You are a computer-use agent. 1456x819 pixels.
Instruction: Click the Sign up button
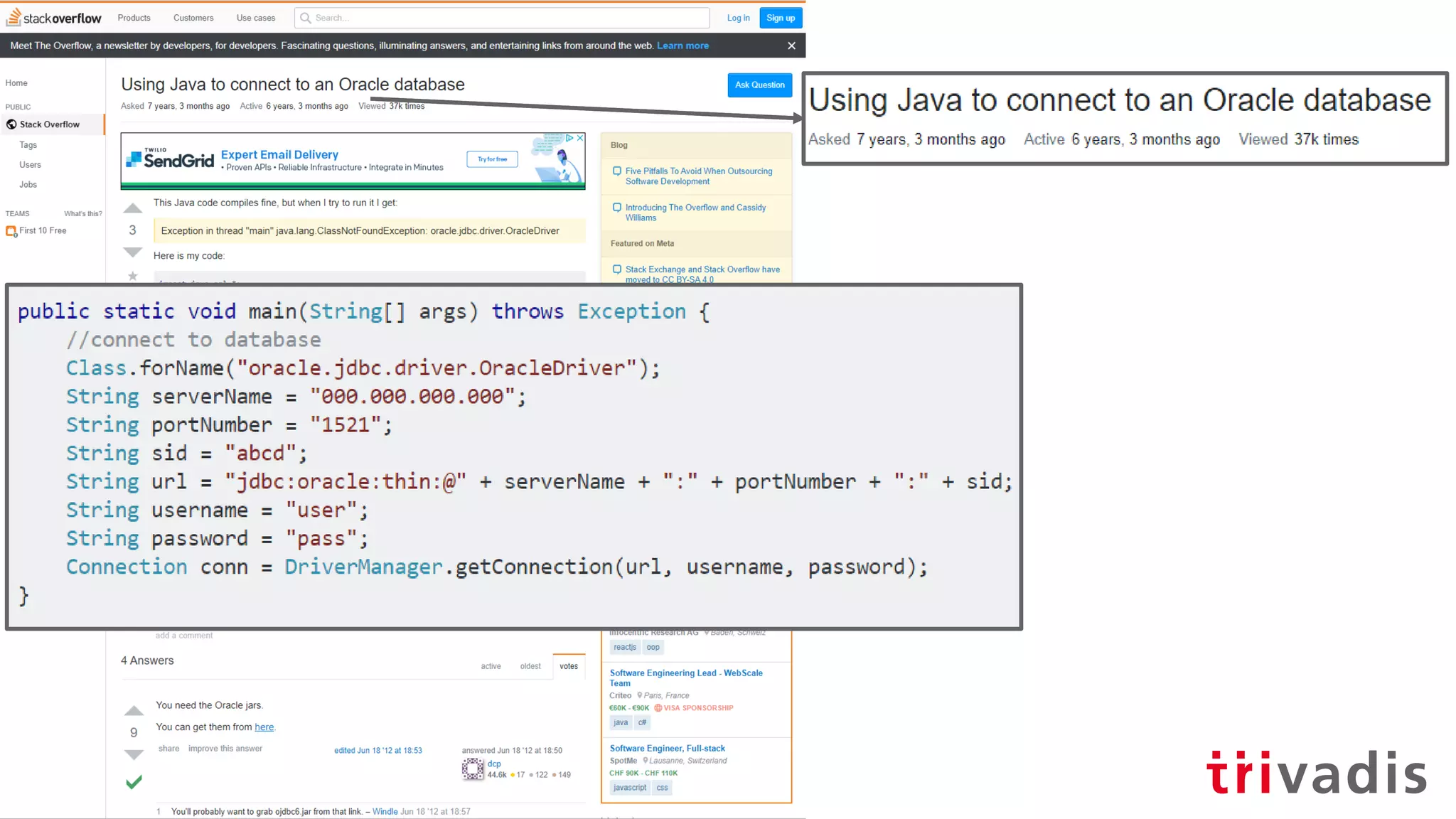click(x=780, y=18)
